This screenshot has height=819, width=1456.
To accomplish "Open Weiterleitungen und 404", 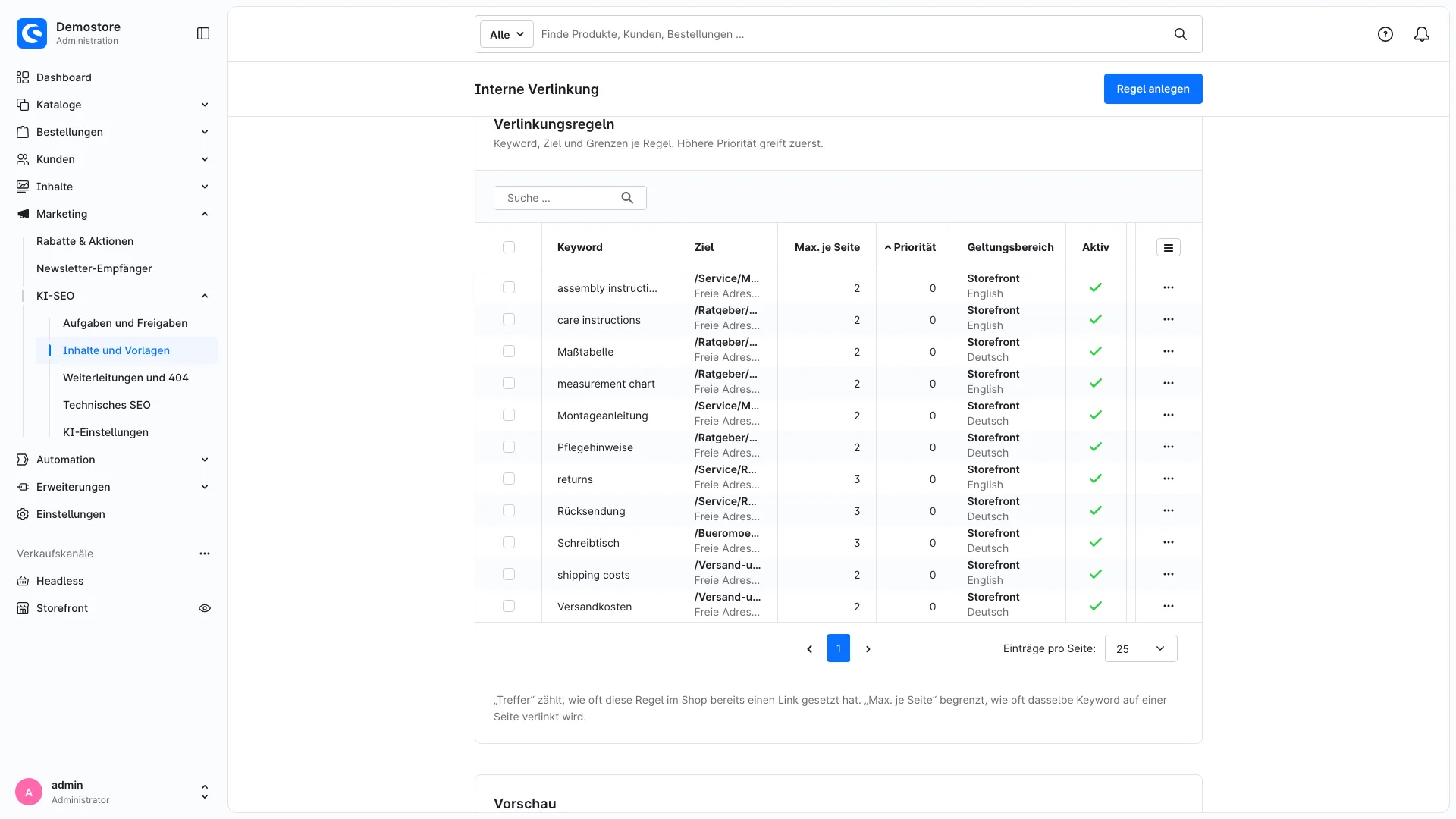I will (x=126, y=378).
